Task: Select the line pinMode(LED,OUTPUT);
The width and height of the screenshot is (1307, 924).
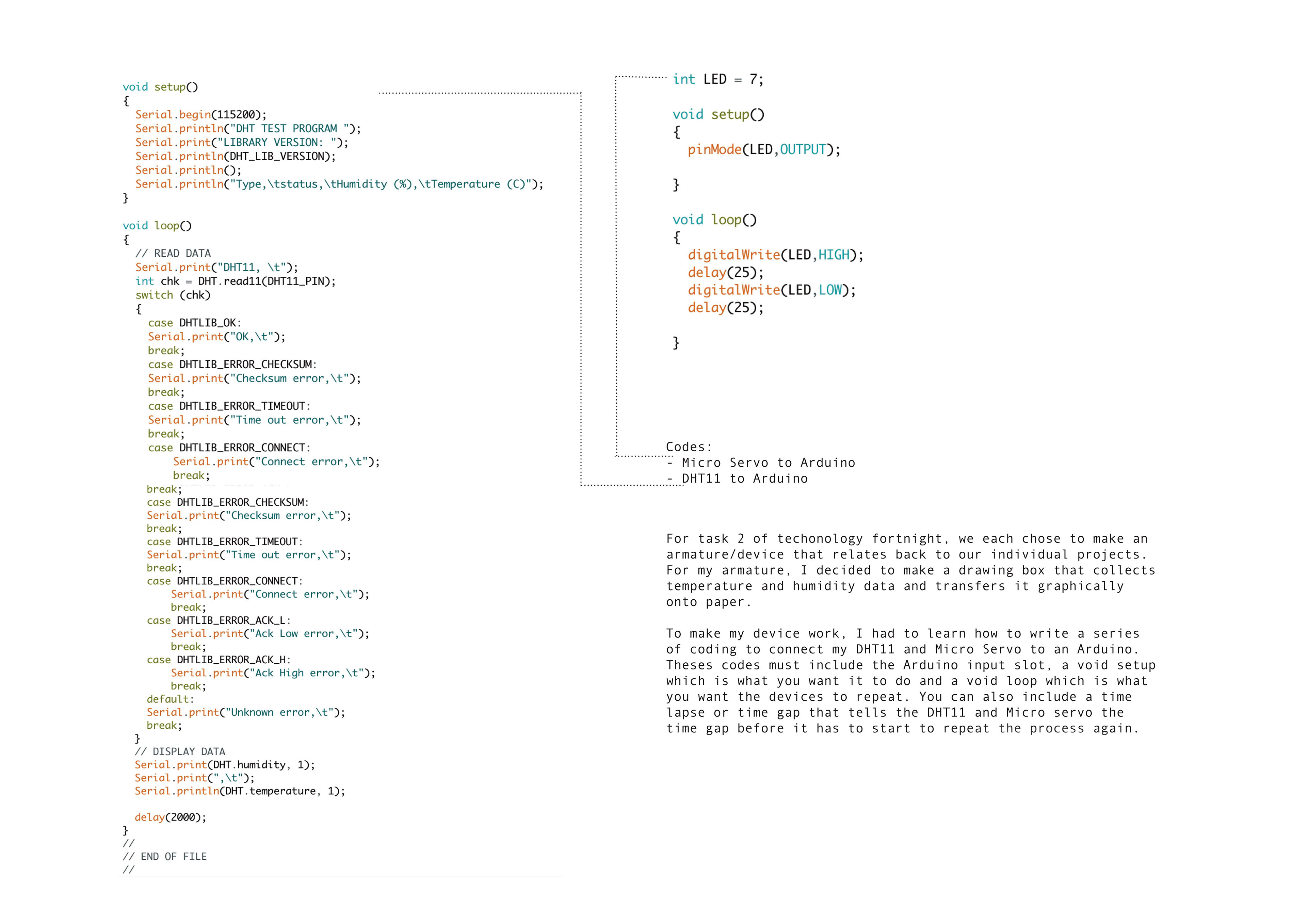Action: click(x=764, y=150)
